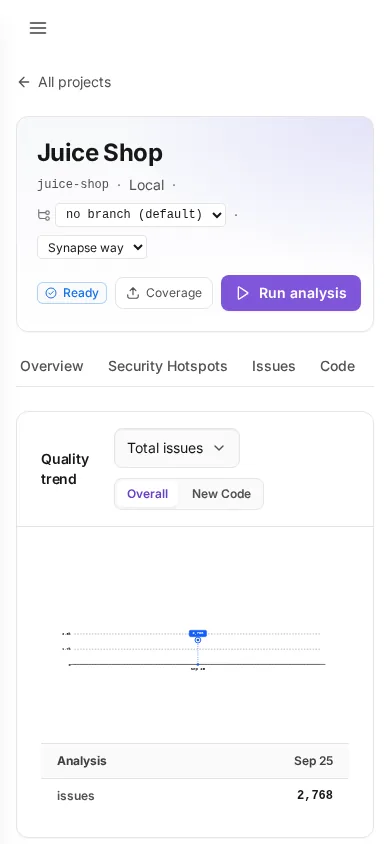Screen dimensions: 390x844
Task: Click the Local label text
Action: [146, 185]
